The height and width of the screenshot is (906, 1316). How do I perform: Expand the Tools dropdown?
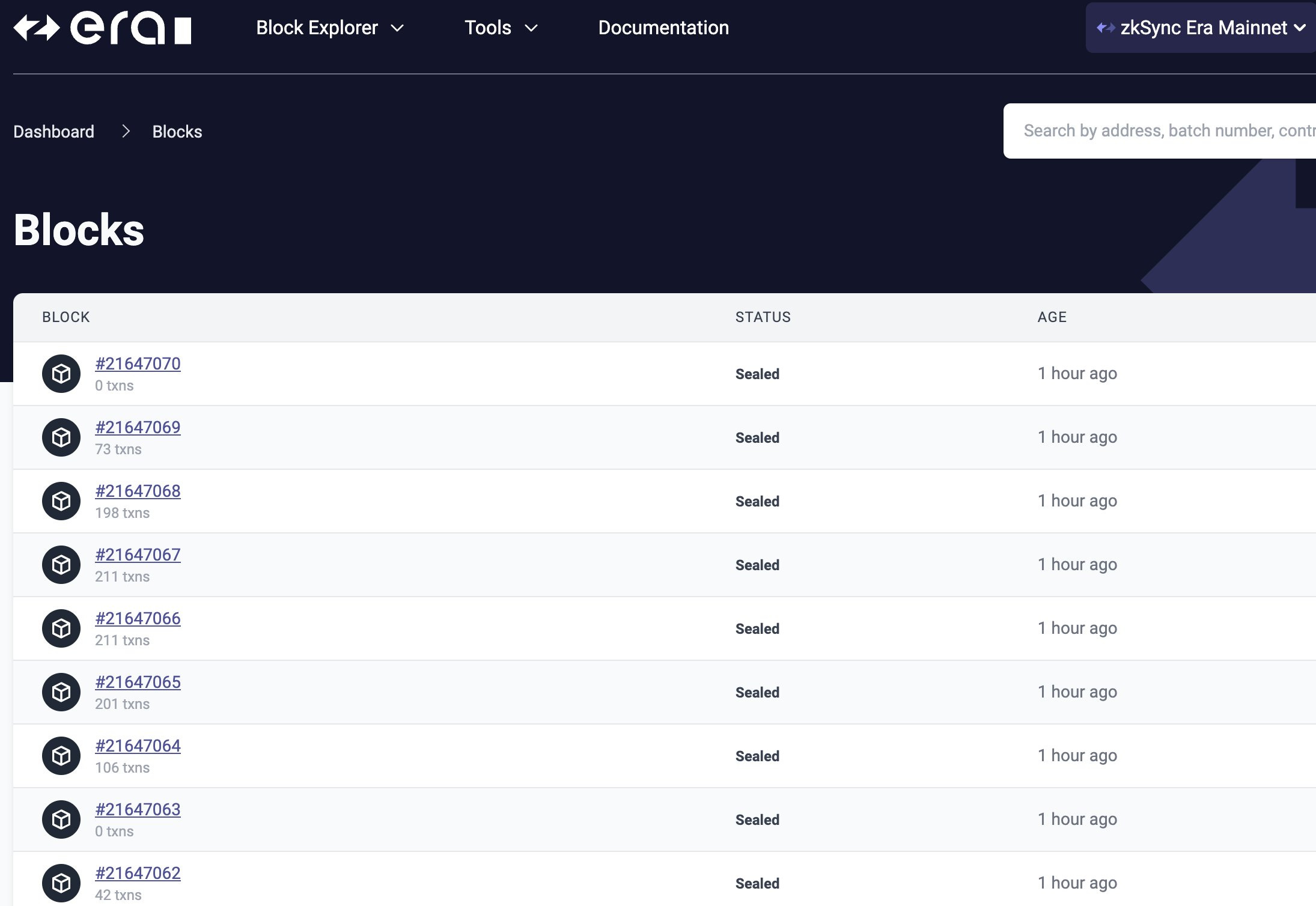501,28
